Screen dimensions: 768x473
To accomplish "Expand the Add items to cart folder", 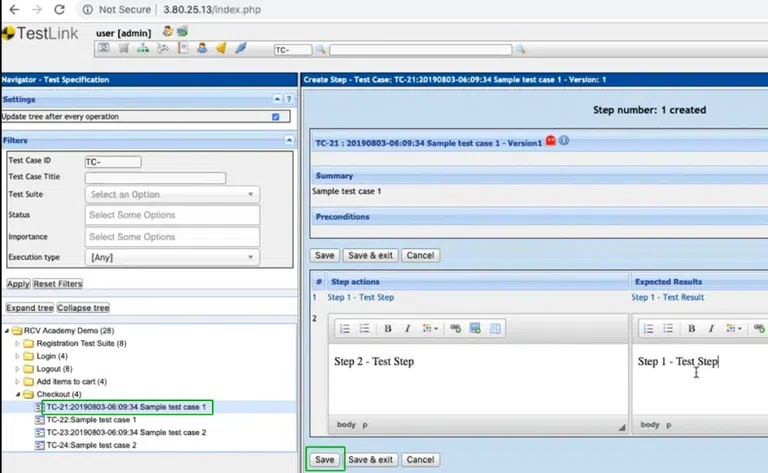I will point(18,381).
